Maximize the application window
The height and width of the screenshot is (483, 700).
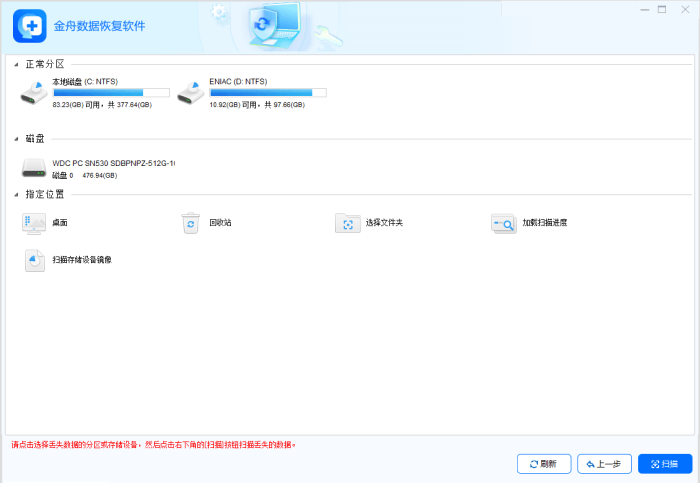(x=661, y=9)
